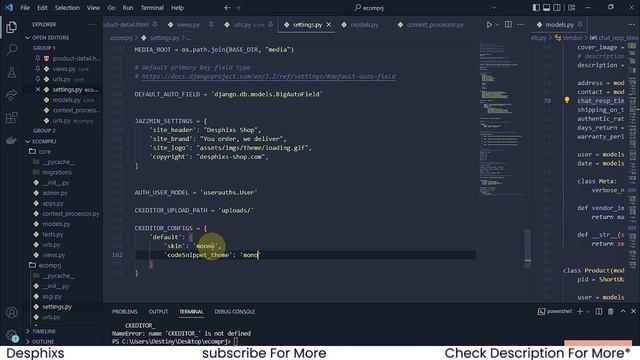Open the Edit menu
This screenshot has height=360, width=640.
[42, 8]
